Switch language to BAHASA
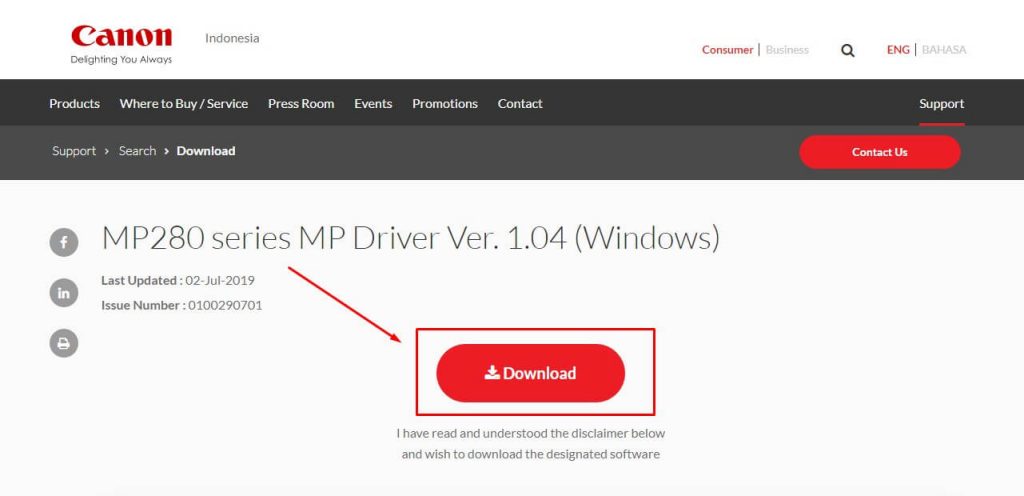 944,50
